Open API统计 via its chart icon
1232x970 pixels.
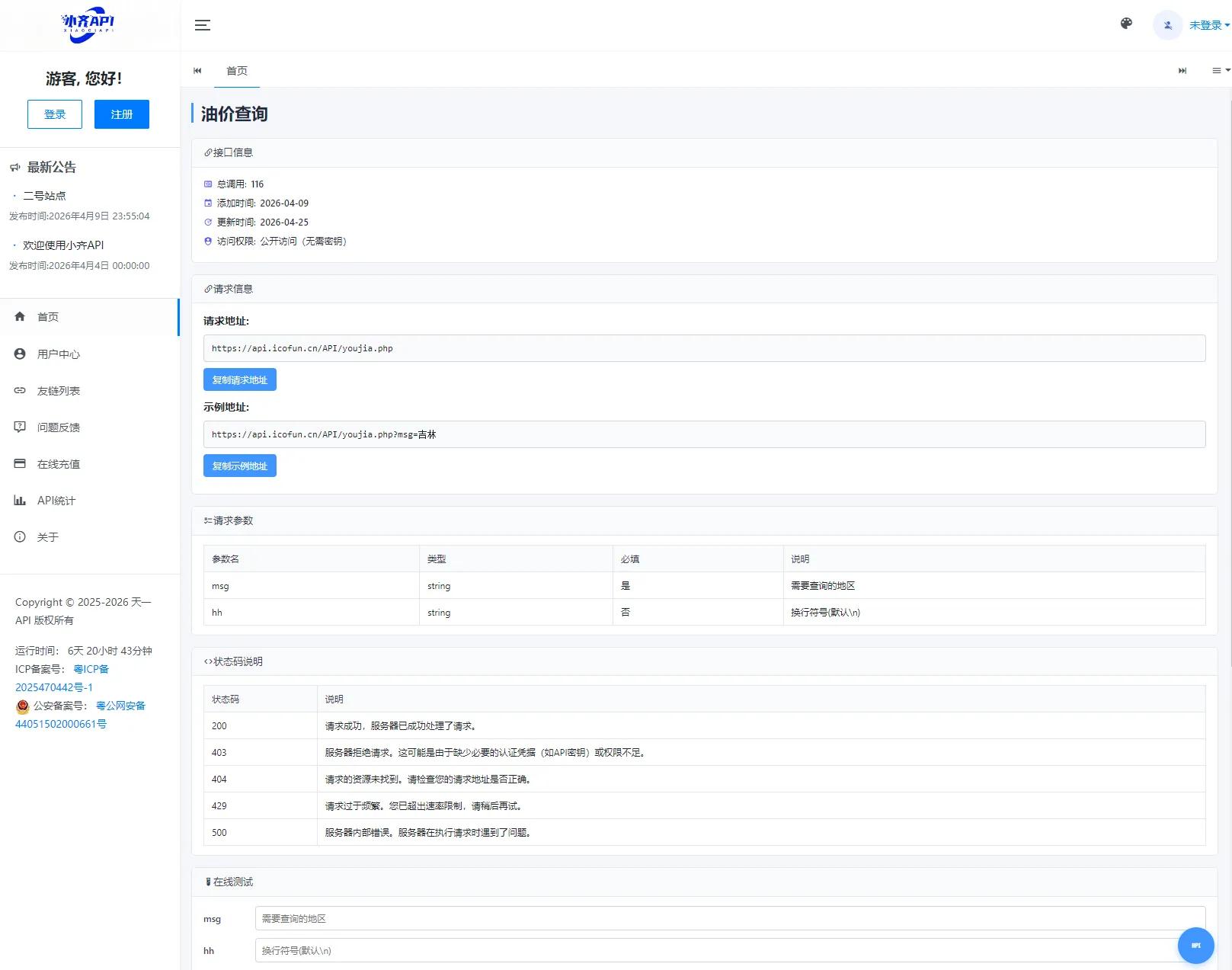(20, 500)
